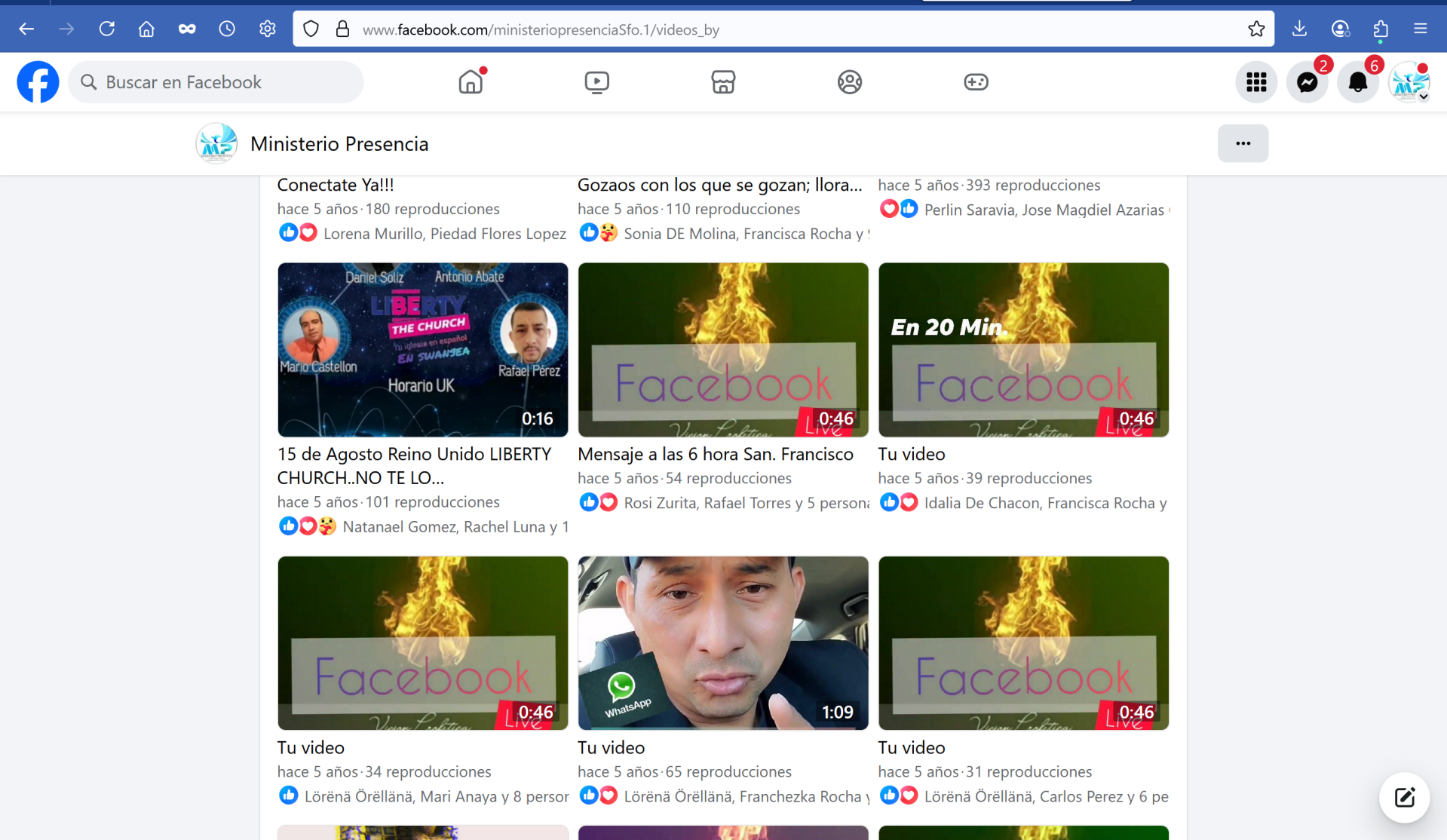Image resolution: width=1447 pixels, height=840 pixels.
Task: Open browser history from the toolbar
Action: coord(227,29)
